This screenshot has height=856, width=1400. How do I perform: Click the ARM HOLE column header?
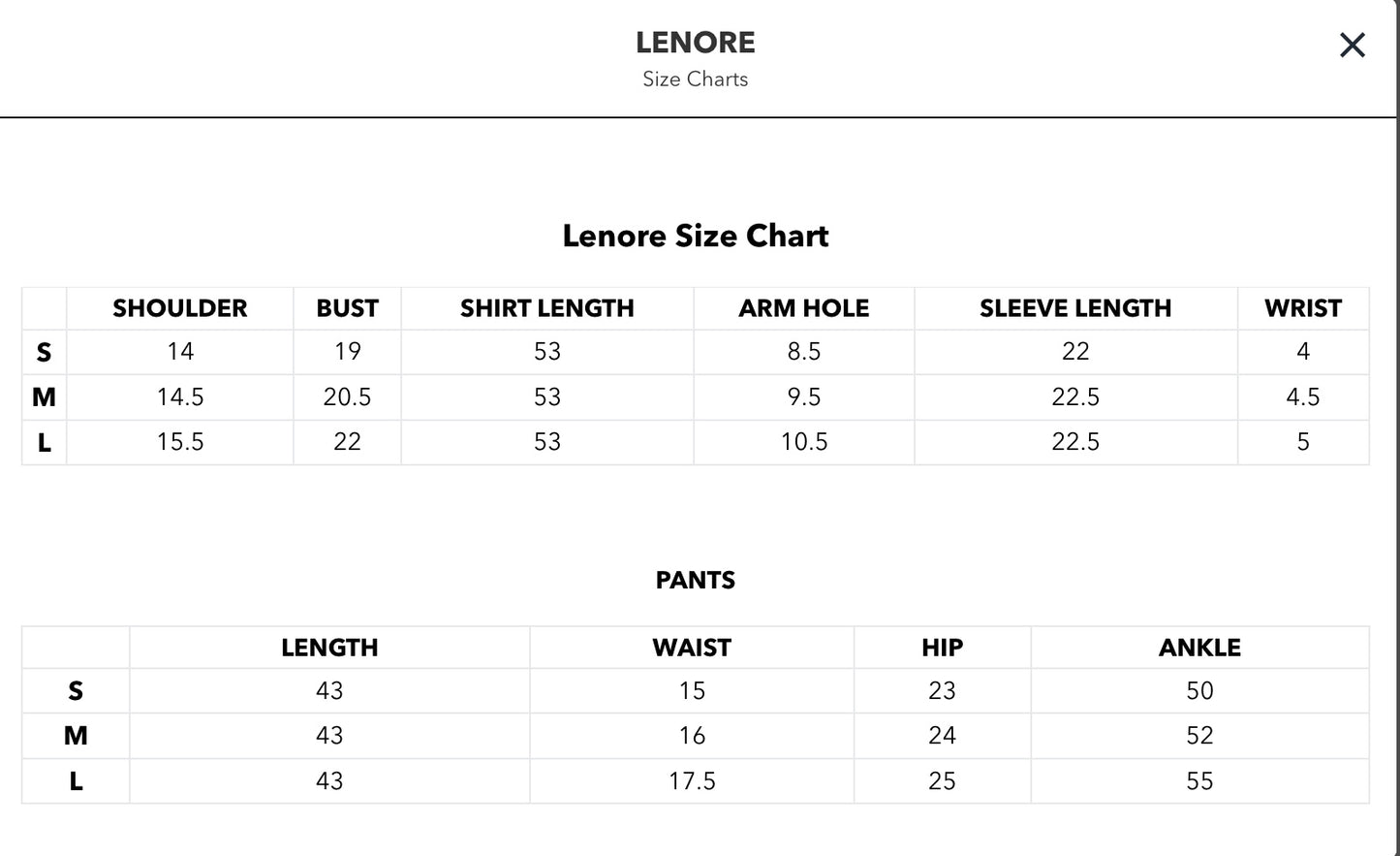802,307
